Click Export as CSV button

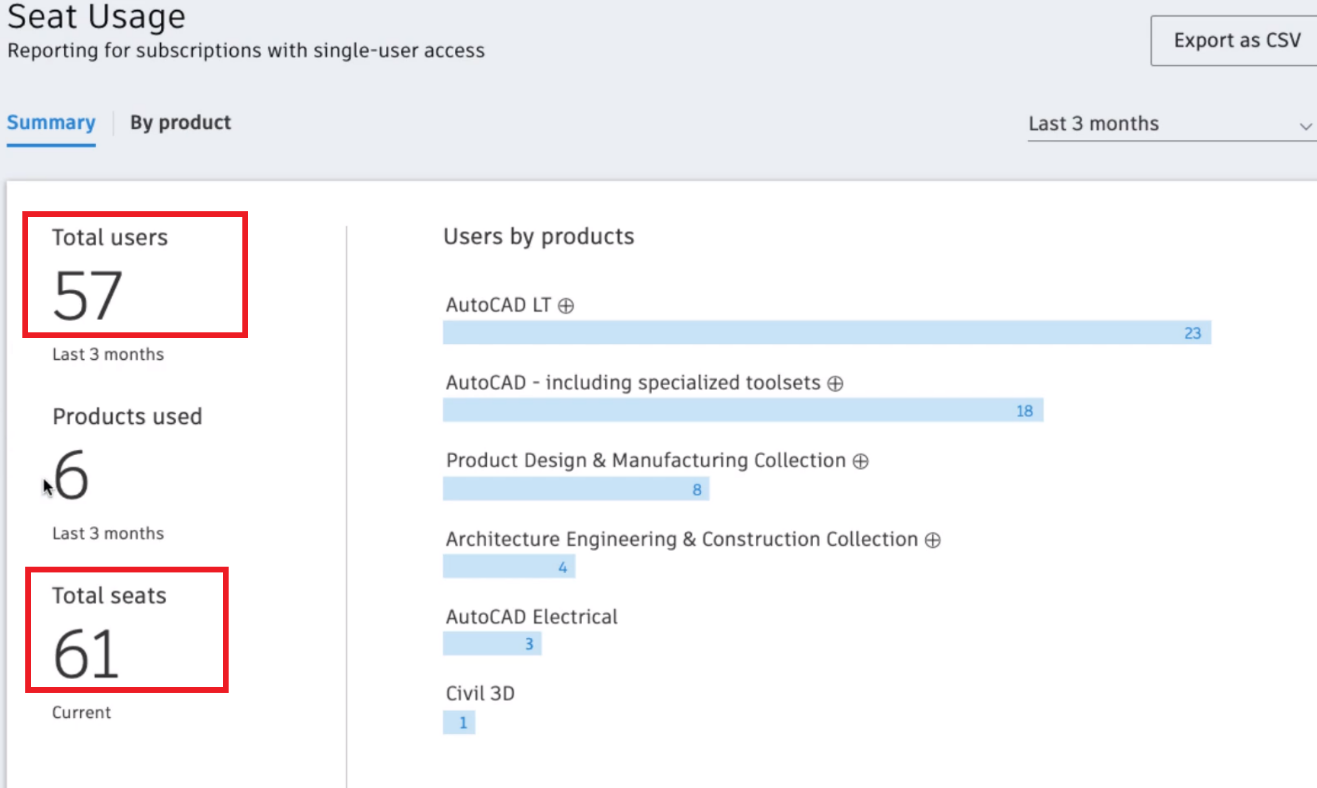pos(1236,41)
